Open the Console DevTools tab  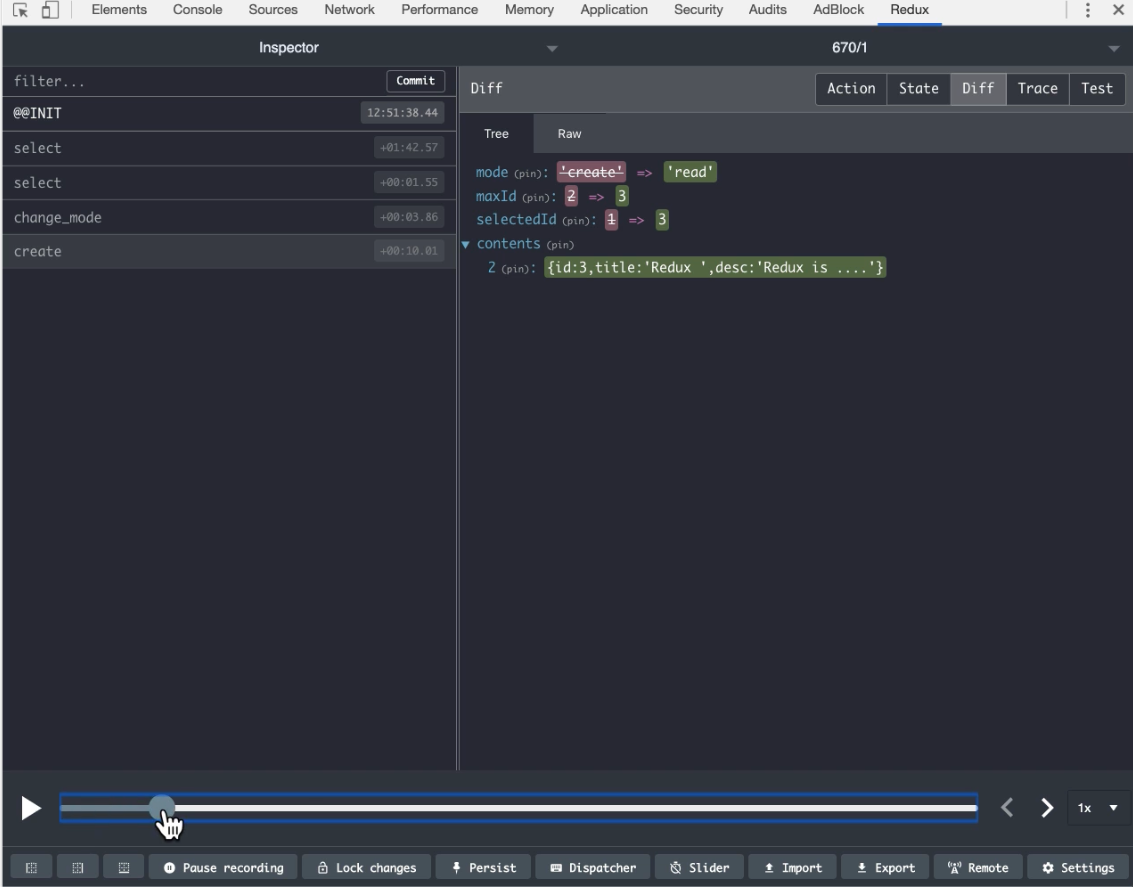coord(197,10)
